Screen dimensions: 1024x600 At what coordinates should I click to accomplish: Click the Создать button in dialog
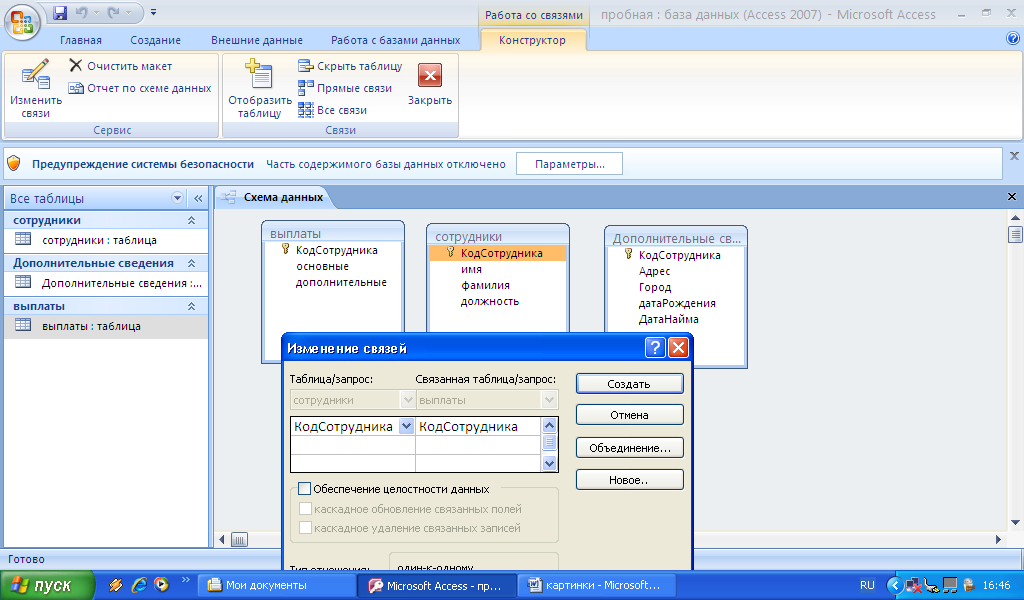point(630,384)
